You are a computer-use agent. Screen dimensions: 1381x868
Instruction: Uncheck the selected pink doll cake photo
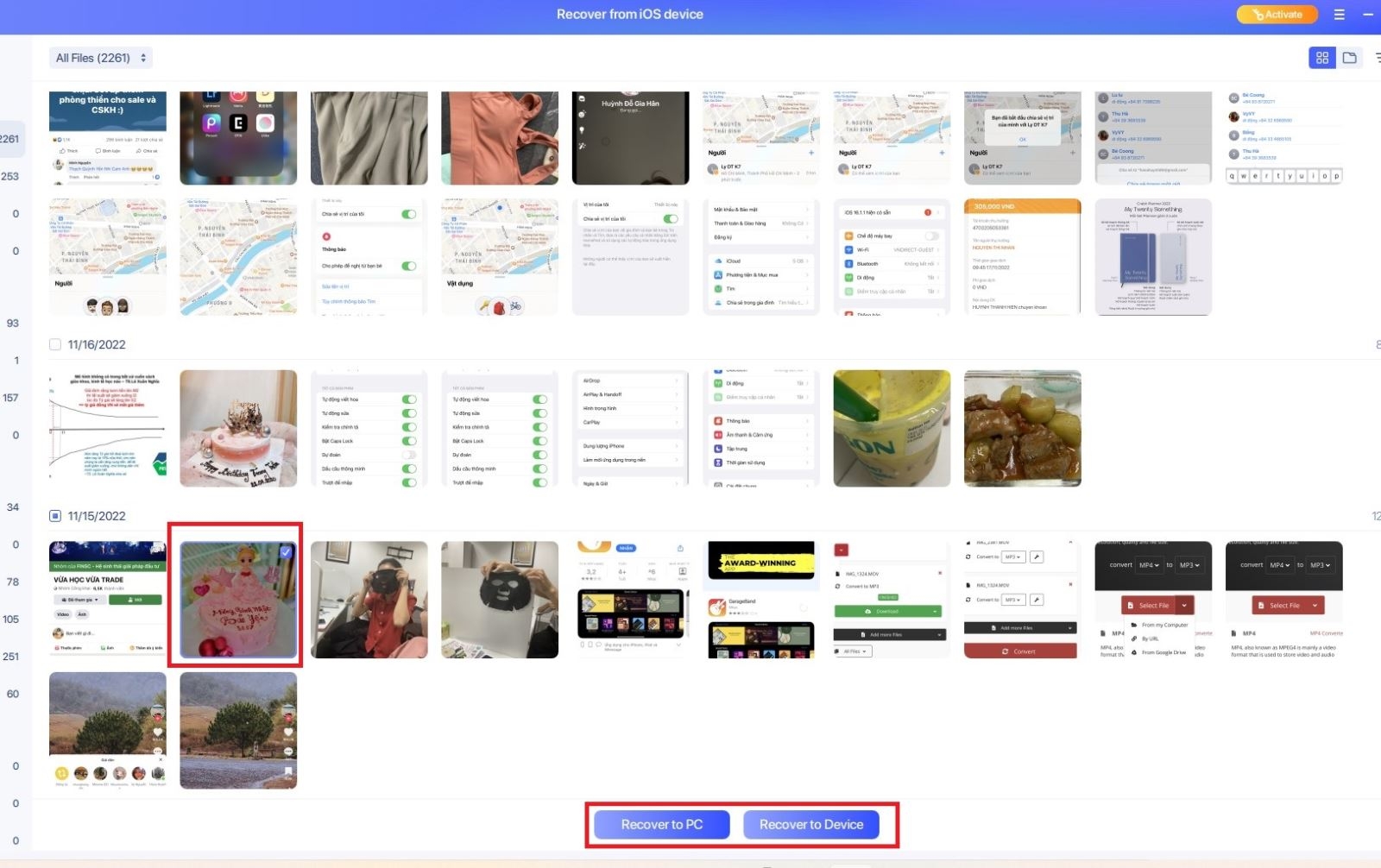click(x=286, y=552)
